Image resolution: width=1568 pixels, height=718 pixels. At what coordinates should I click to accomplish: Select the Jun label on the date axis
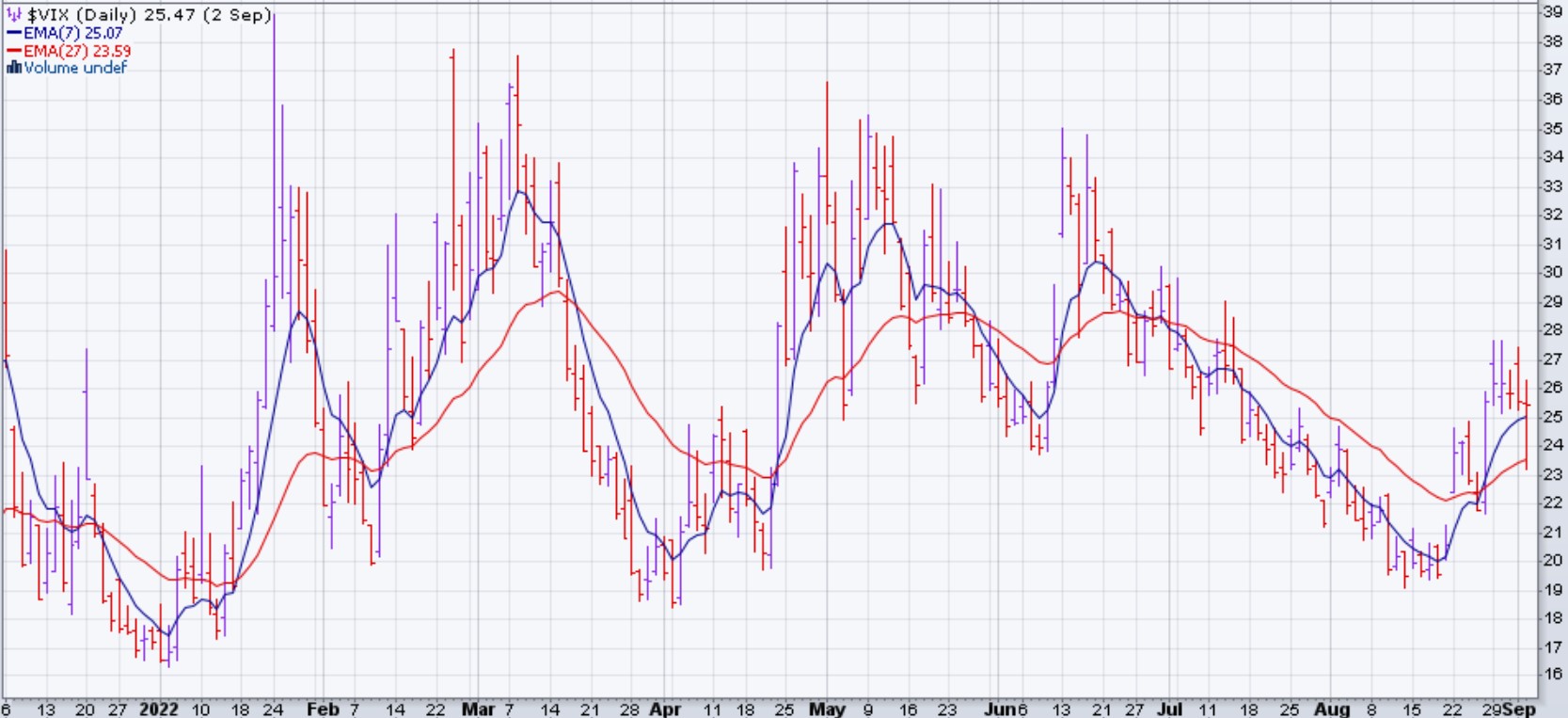pos(999,709)
